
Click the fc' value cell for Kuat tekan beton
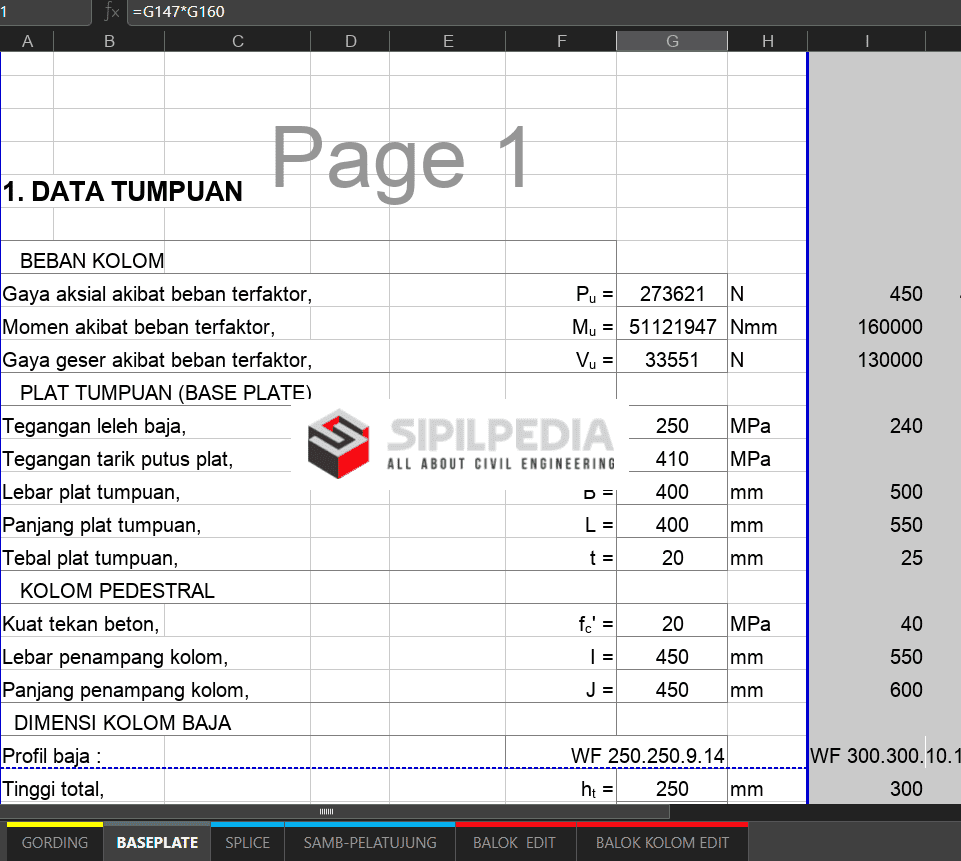point(672,624)
